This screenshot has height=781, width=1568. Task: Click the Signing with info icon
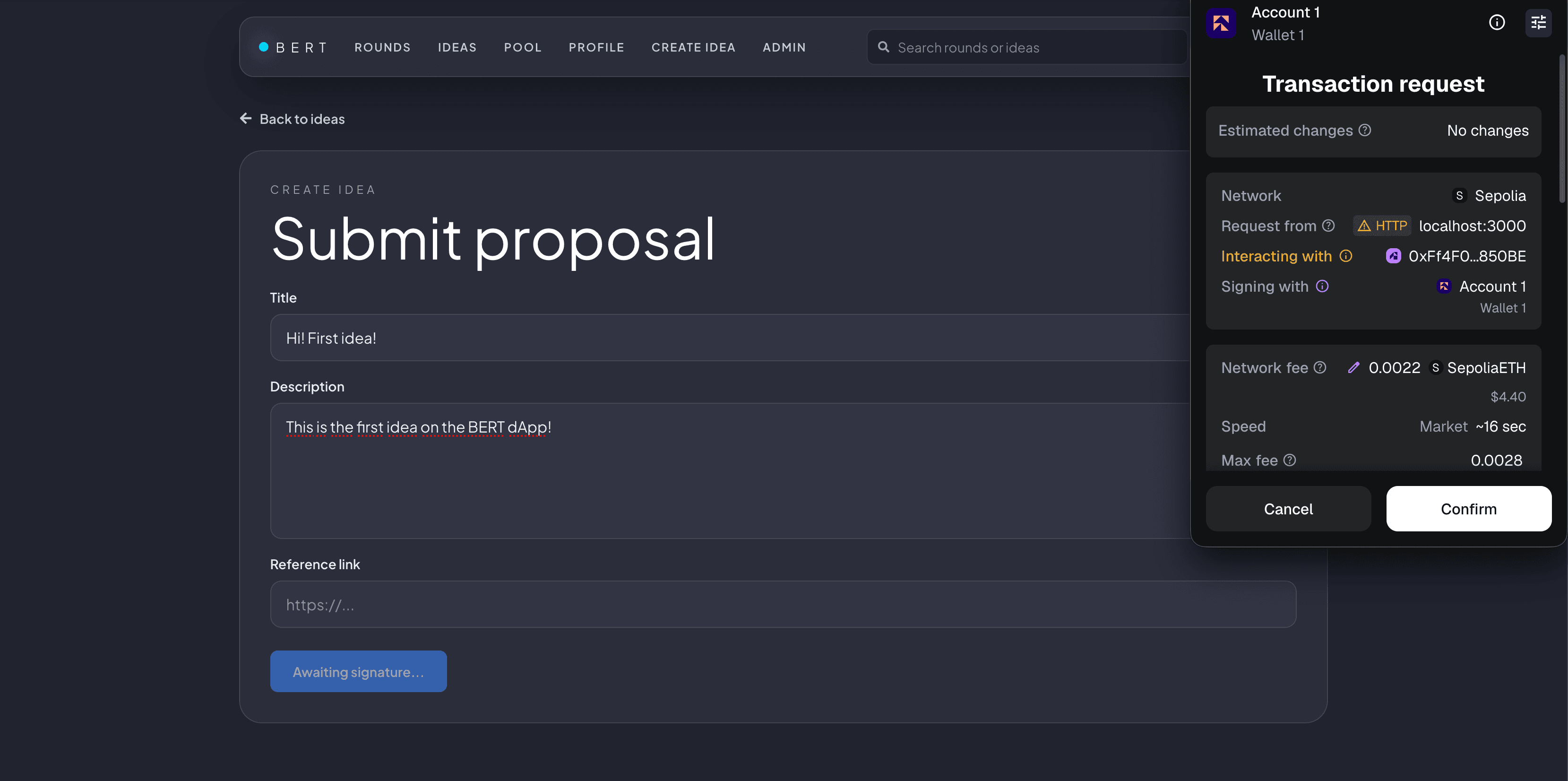(x=1322, y=286)
